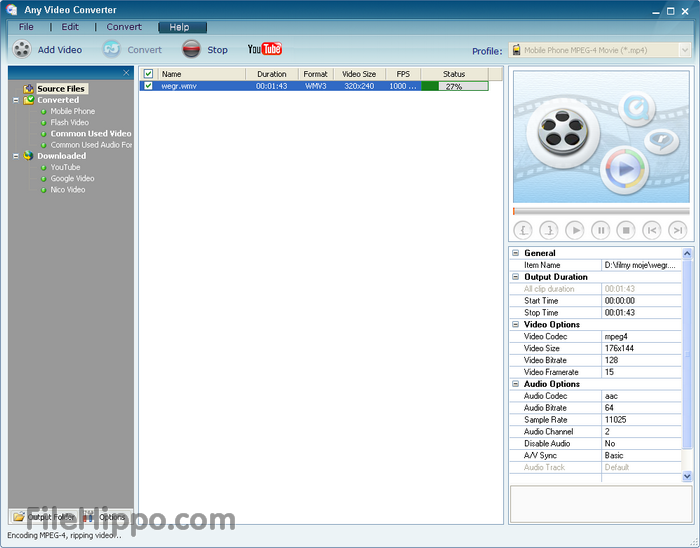Image resolution: width=700 pixels, height=548 pixels.
Task: Click the Converted folder icon
Action: point(29,100)
